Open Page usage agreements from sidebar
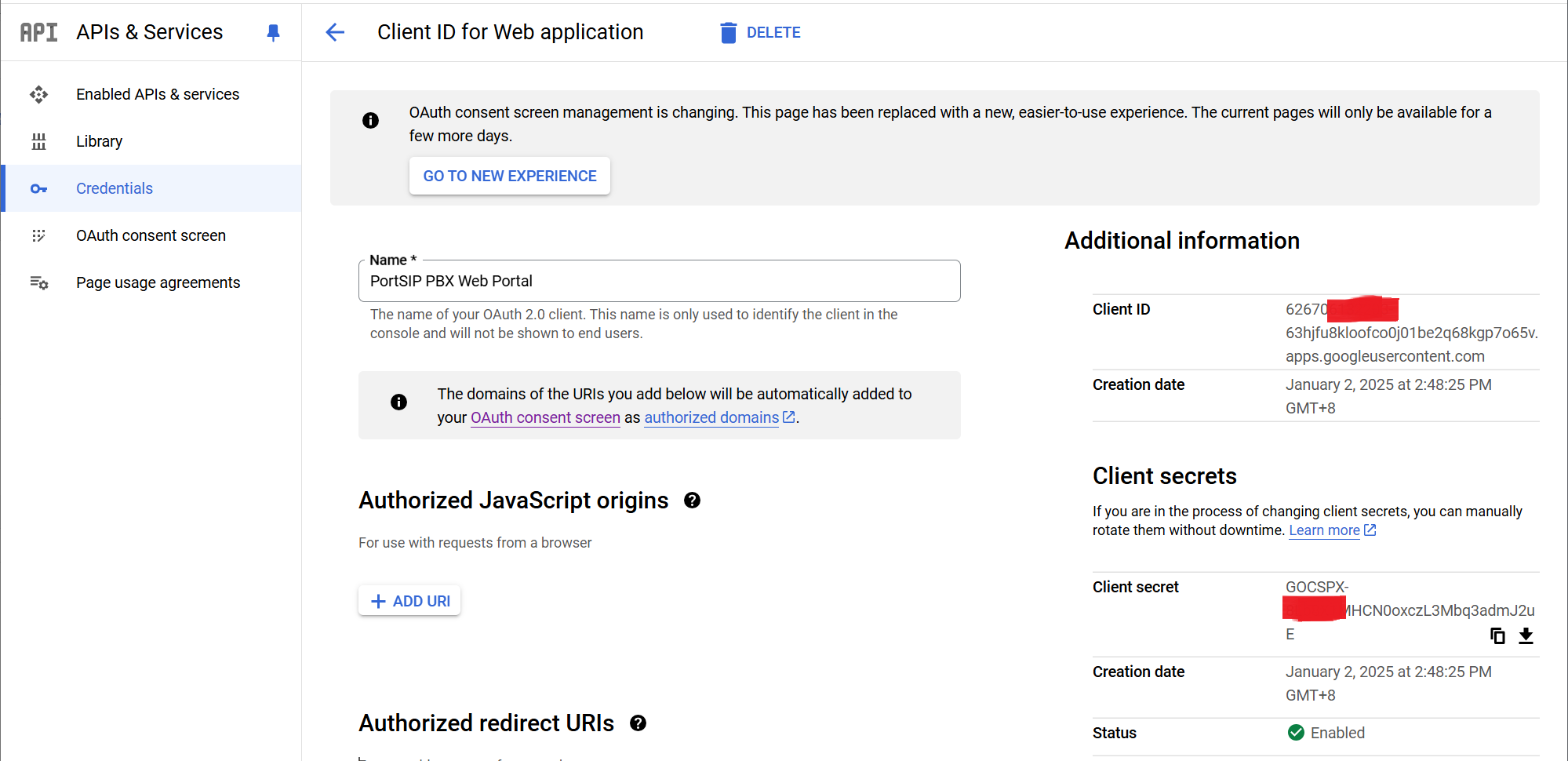Screen dimensions: 1568x761 click(x=158, y=282)
